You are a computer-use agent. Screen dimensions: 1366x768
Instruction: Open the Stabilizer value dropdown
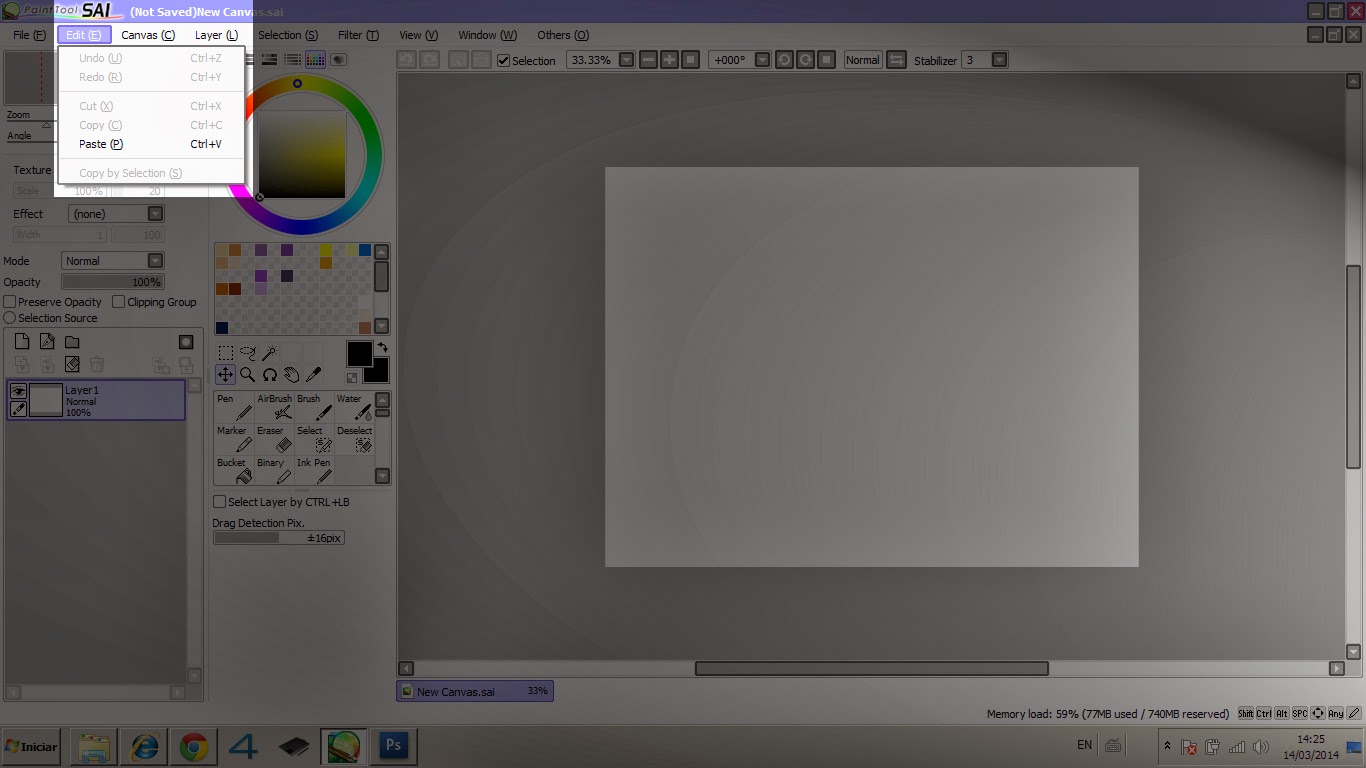point(999,60)
